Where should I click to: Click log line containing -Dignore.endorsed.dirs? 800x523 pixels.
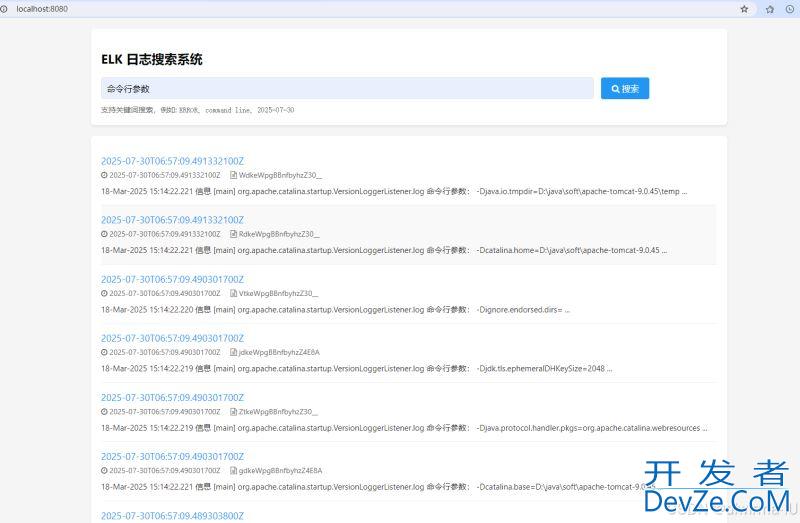(x=335, y=309)
